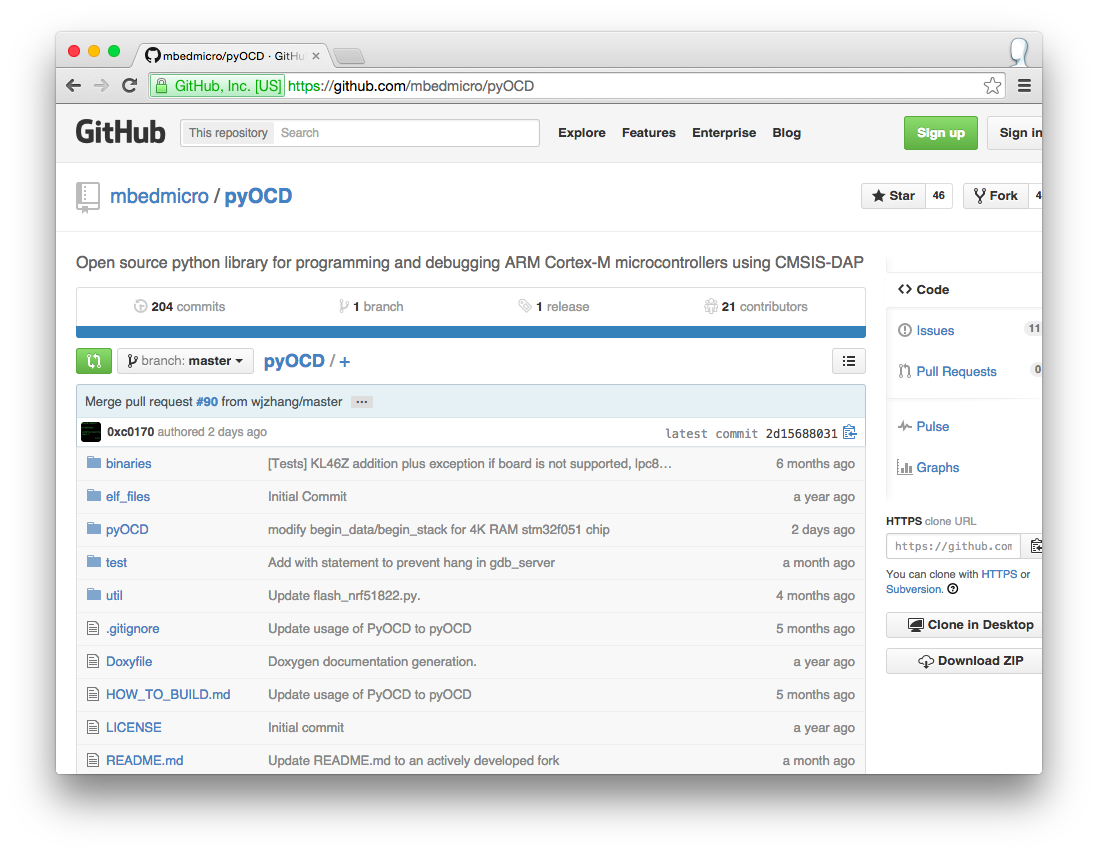Click Explore in the top navigation
This screenshot has width=1098, height=854.
(x=581, y=133)
